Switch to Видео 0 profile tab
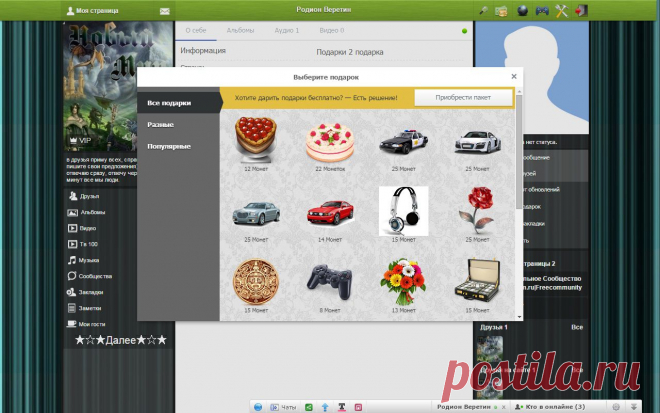Image resolution: width=660 pixels, height=413 pixels. (x=332, y=30)
